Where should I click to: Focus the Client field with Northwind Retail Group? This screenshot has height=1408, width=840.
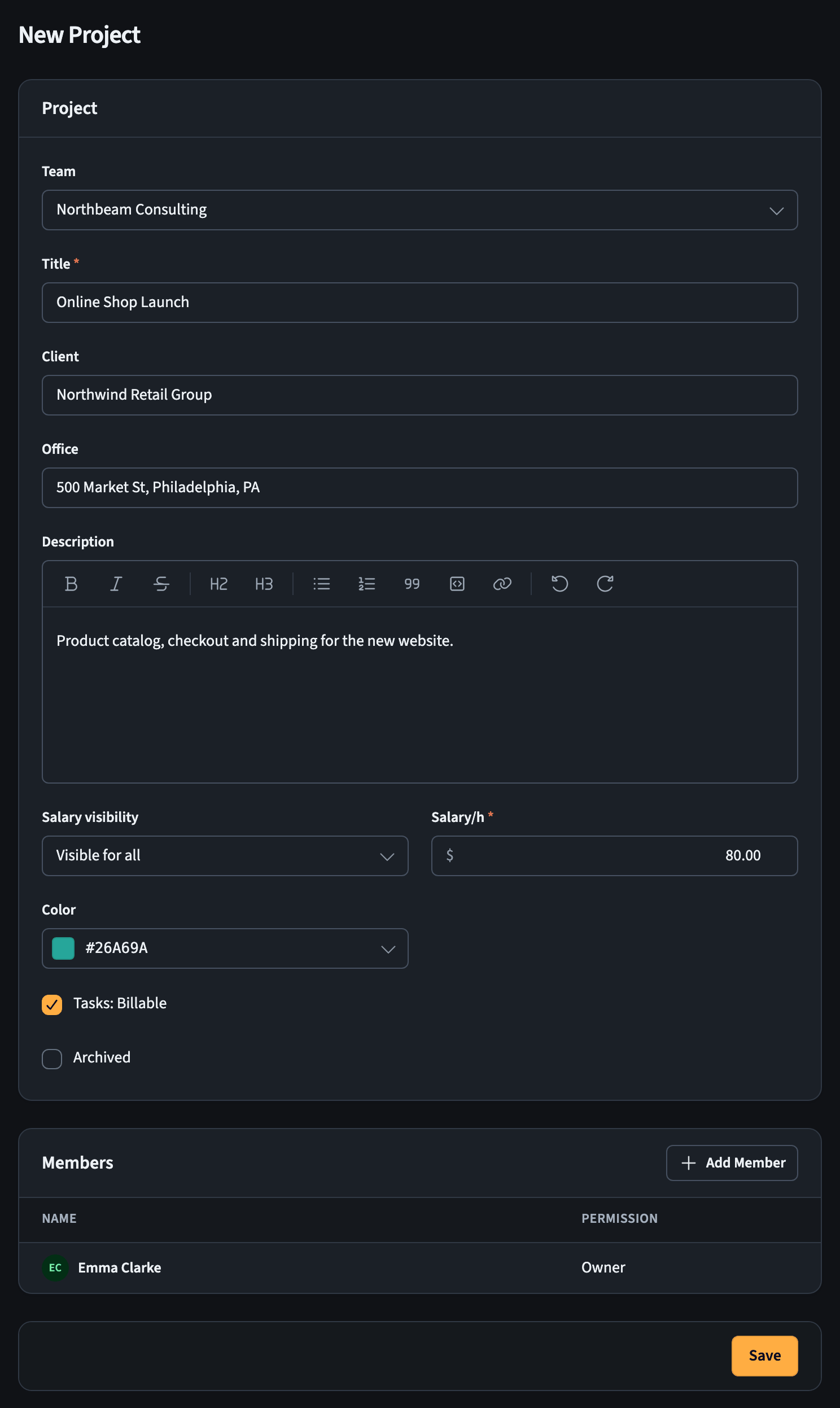(x=420, y=395)
